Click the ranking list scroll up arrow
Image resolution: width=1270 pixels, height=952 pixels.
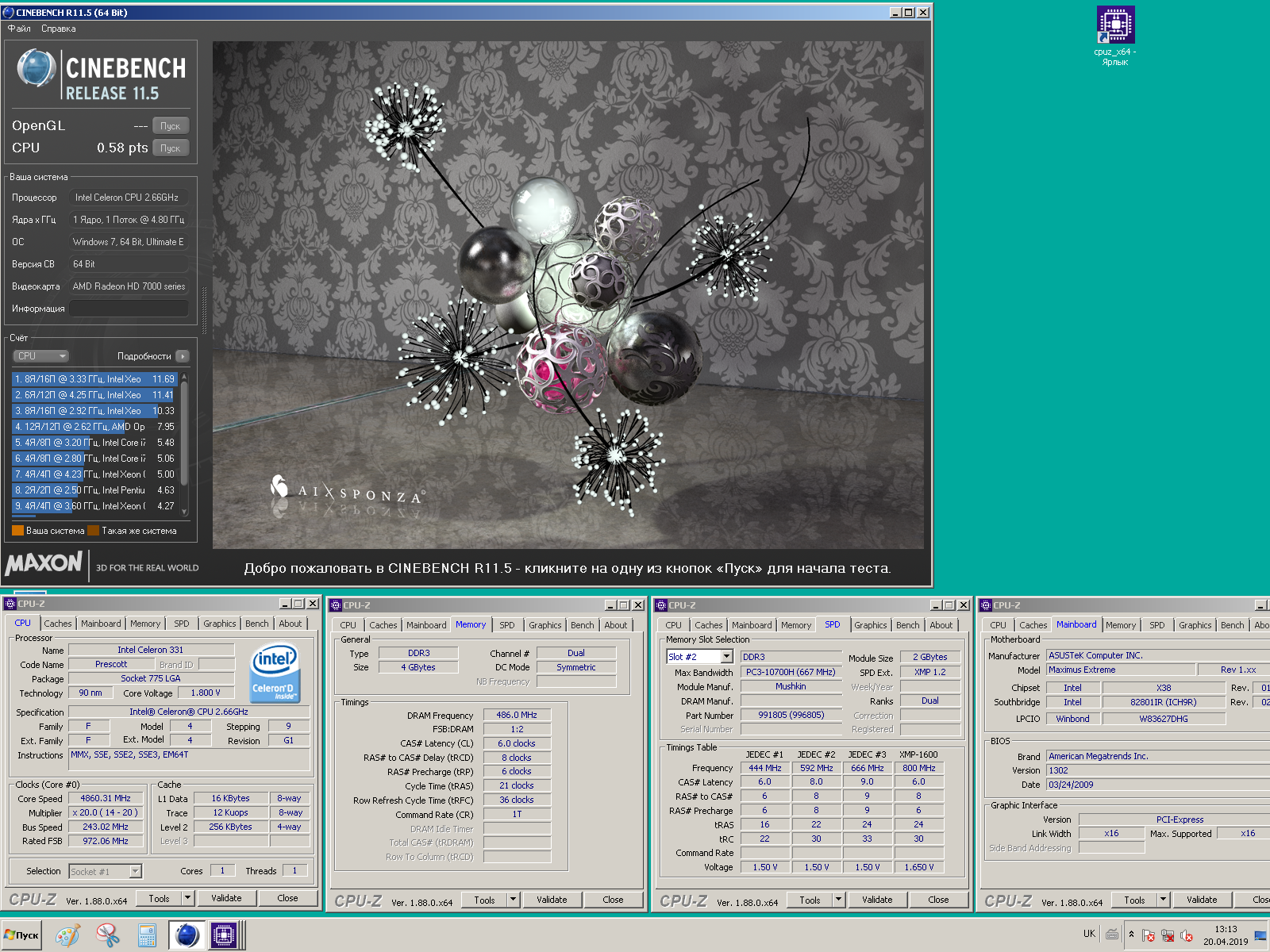(x=184, y=378)
